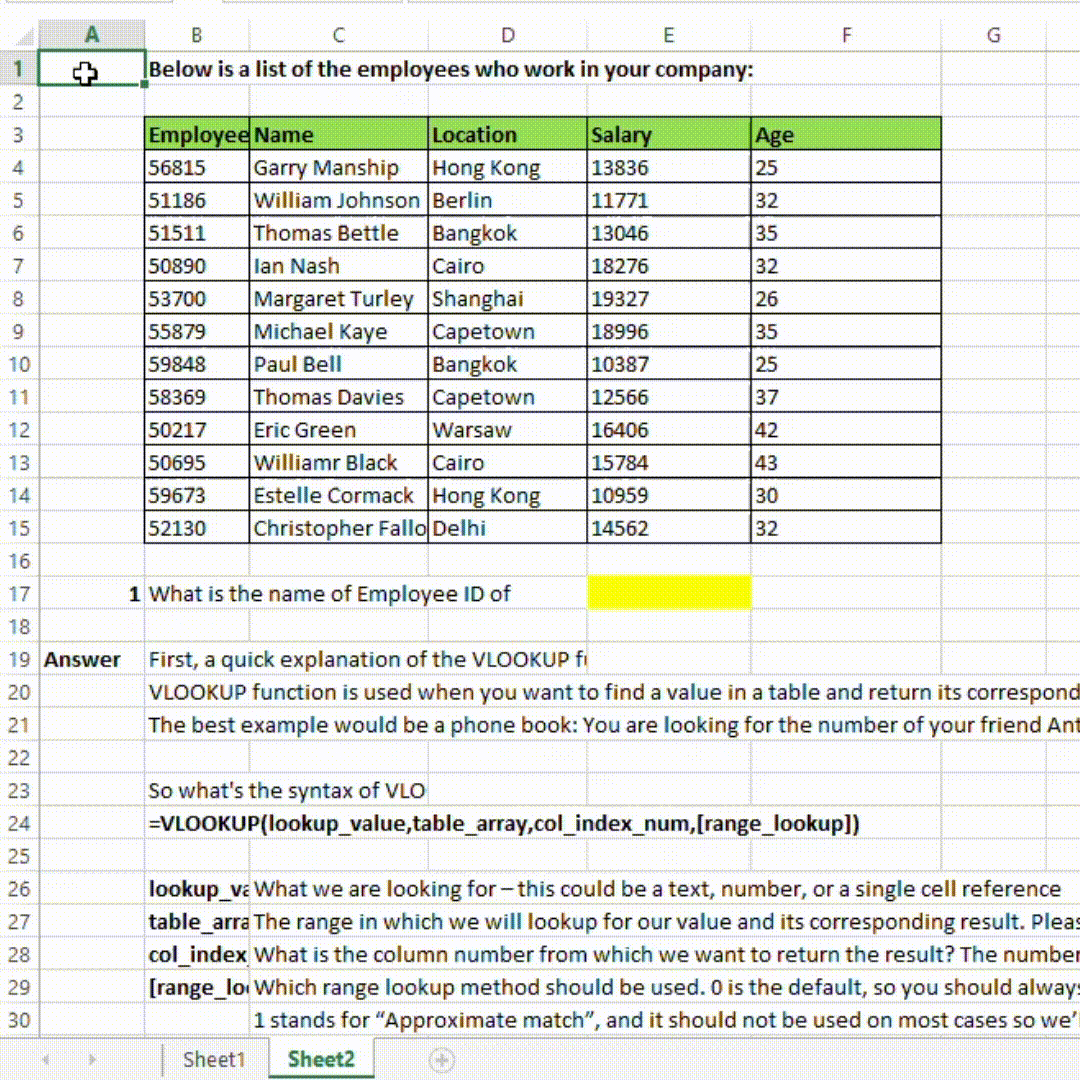Select column E header
The height and width of the screenshot is (1080, 1080).
click(x=668, y=34)
